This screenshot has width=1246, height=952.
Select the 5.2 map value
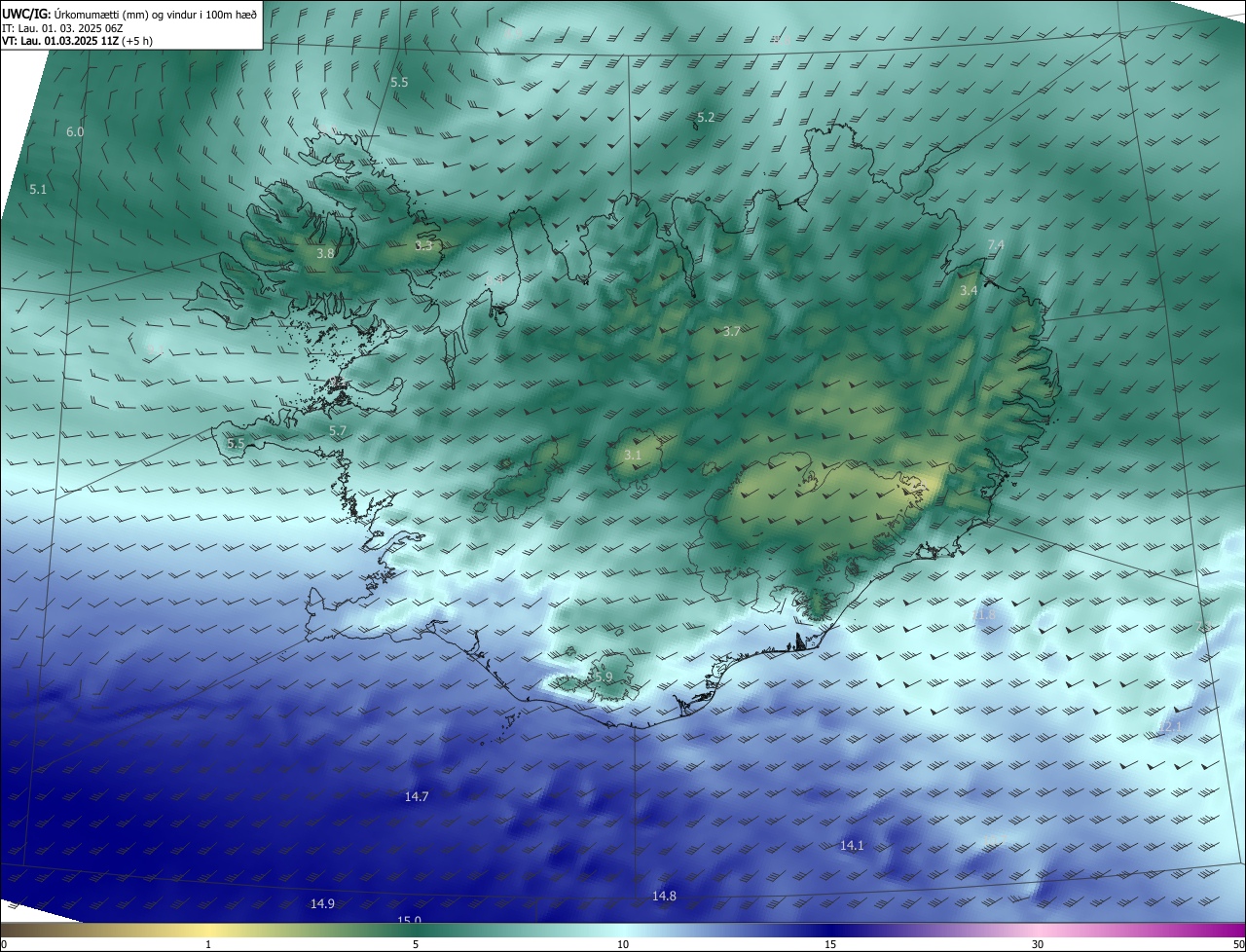coord(706,117)
